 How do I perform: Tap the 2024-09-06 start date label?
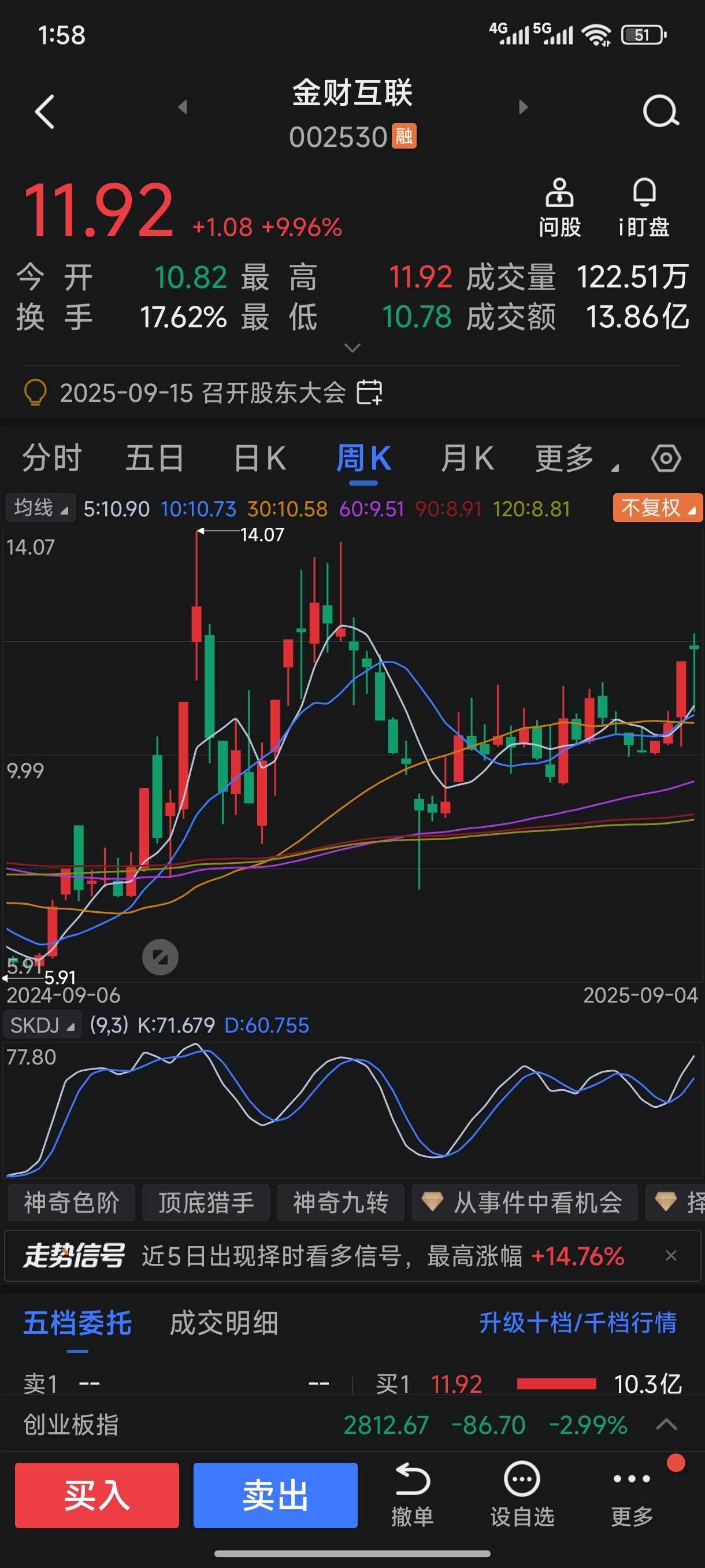click(x=63, y=995)
